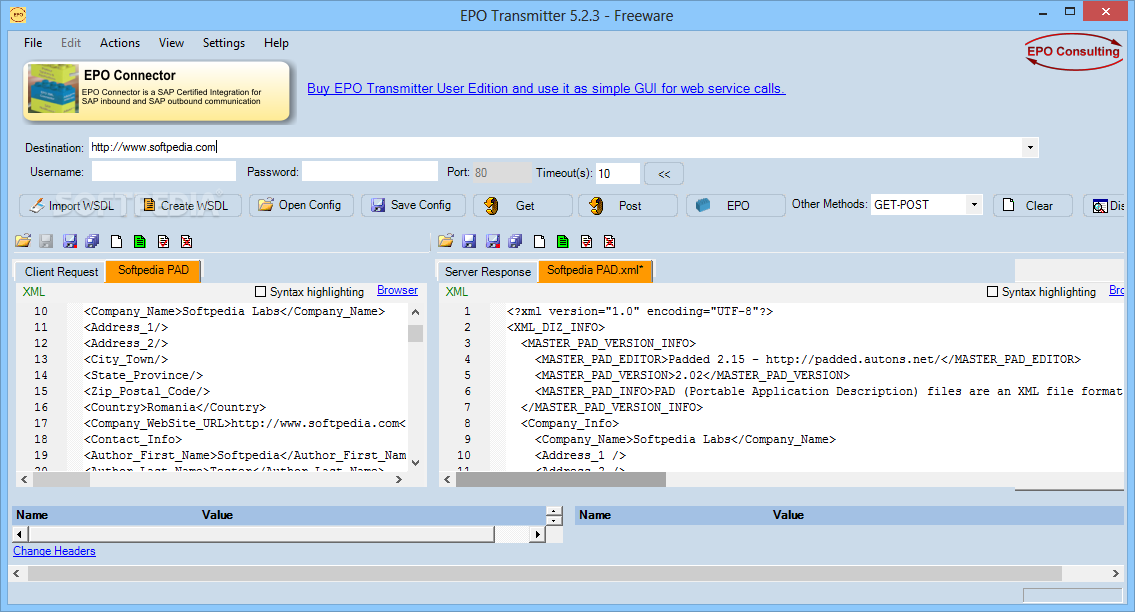Expand the Destination URL dropdown

[x=1029, y=148]
